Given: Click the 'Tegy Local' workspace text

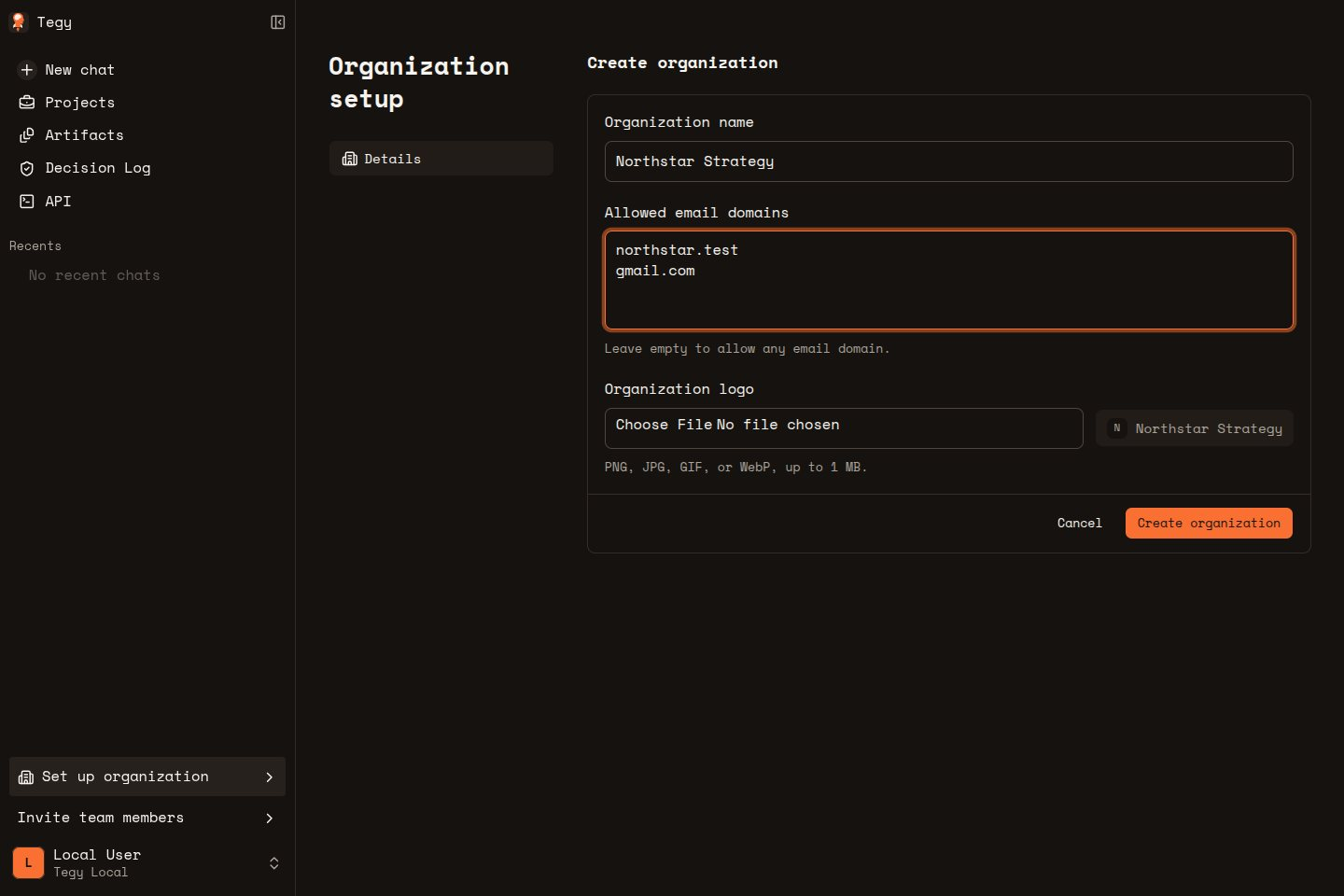Looking at the screenshot, I should point(91,873).
